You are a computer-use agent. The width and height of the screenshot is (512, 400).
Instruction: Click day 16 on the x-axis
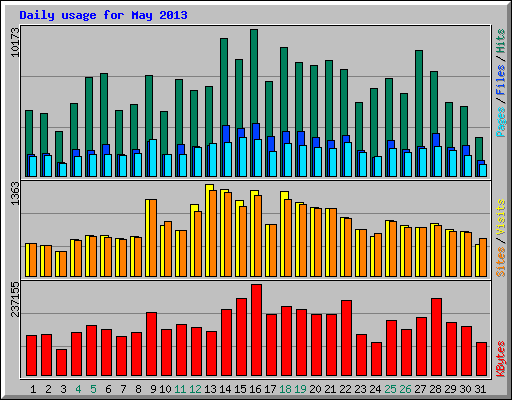coord(255,389)
